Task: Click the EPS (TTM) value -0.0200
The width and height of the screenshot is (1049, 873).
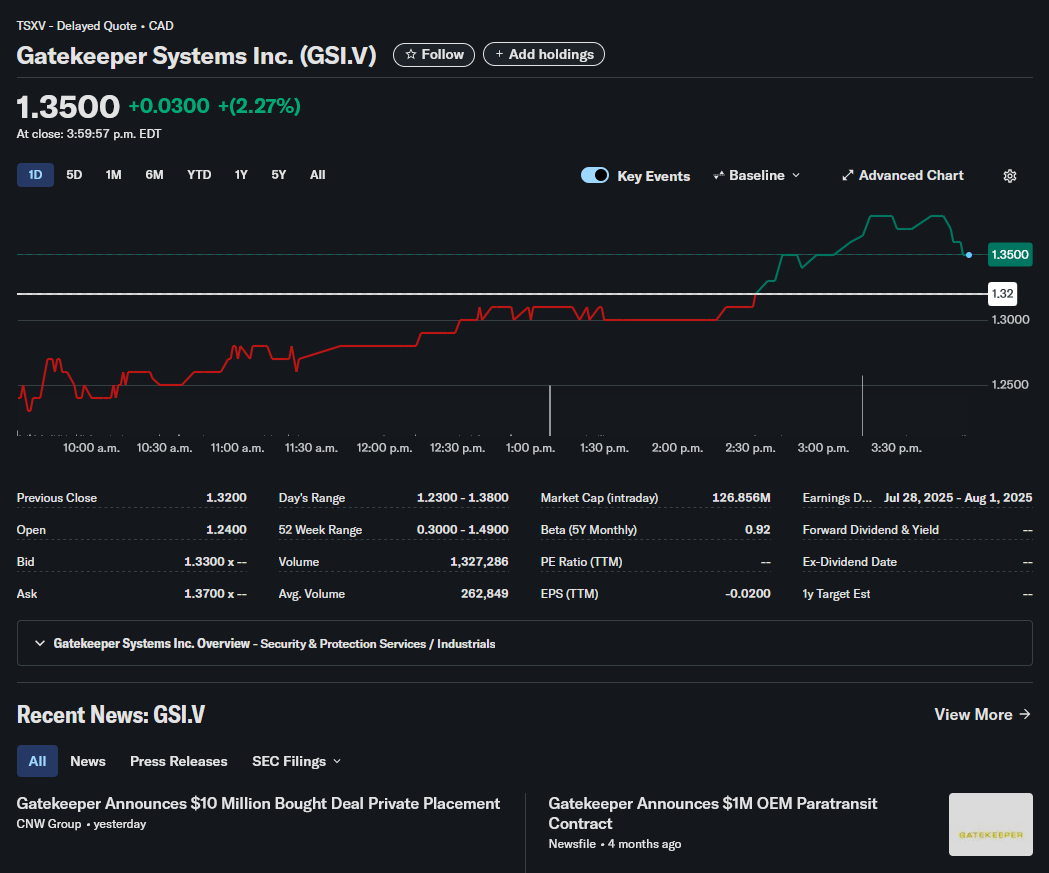Action: pos(747,594)
